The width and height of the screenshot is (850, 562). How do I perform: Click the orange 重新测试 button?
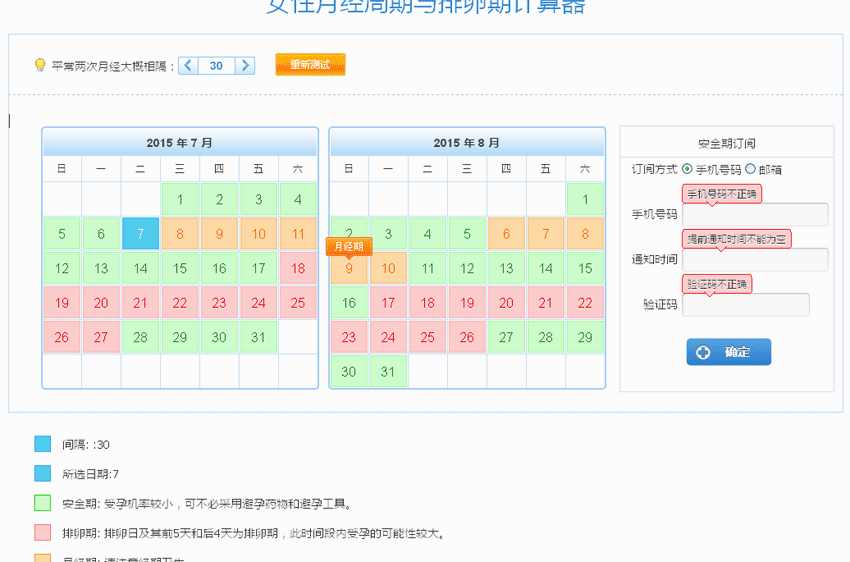(x=310, y=64)
